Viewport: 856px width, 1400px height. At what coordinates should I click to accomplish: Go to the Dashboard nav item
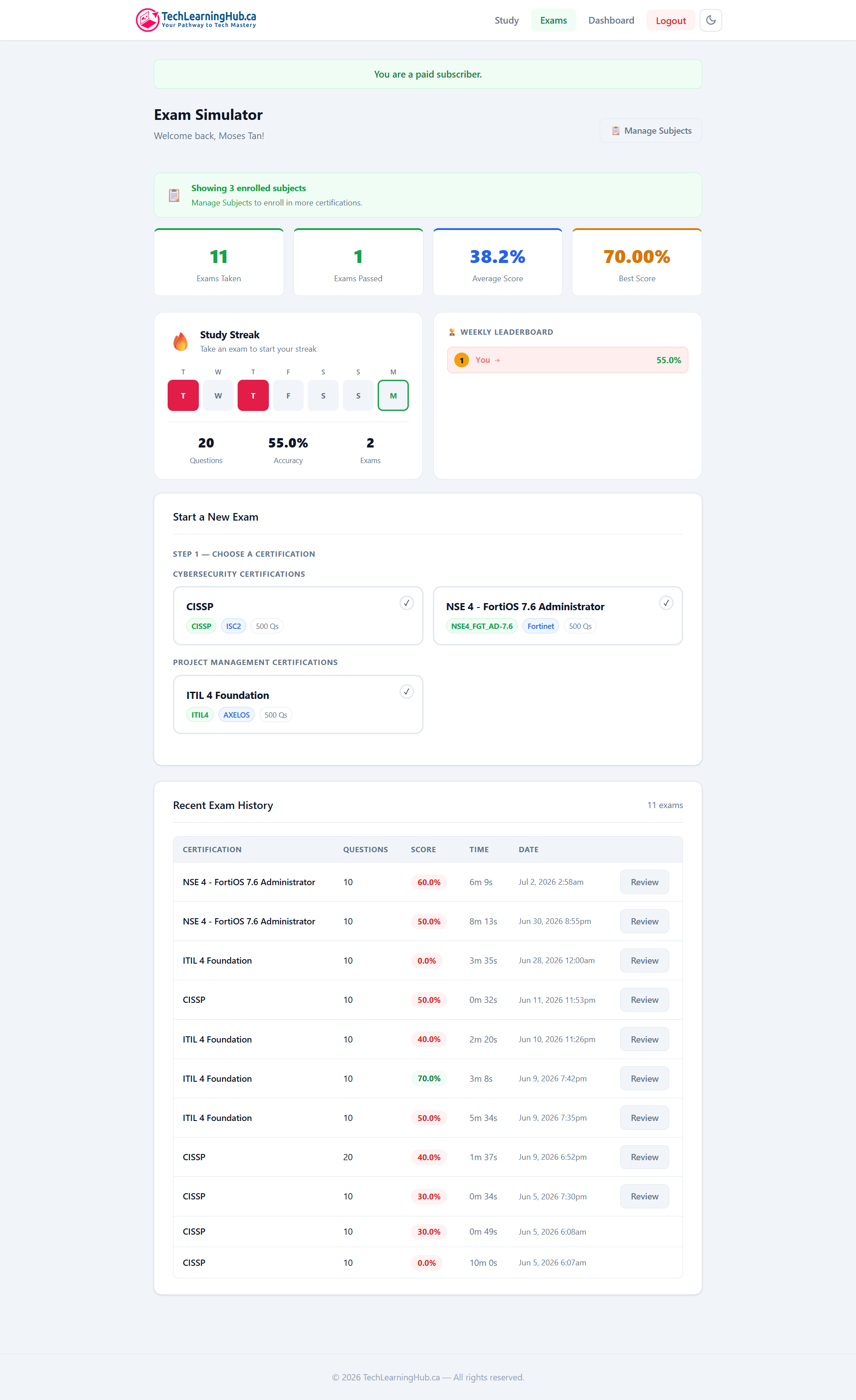611,21
